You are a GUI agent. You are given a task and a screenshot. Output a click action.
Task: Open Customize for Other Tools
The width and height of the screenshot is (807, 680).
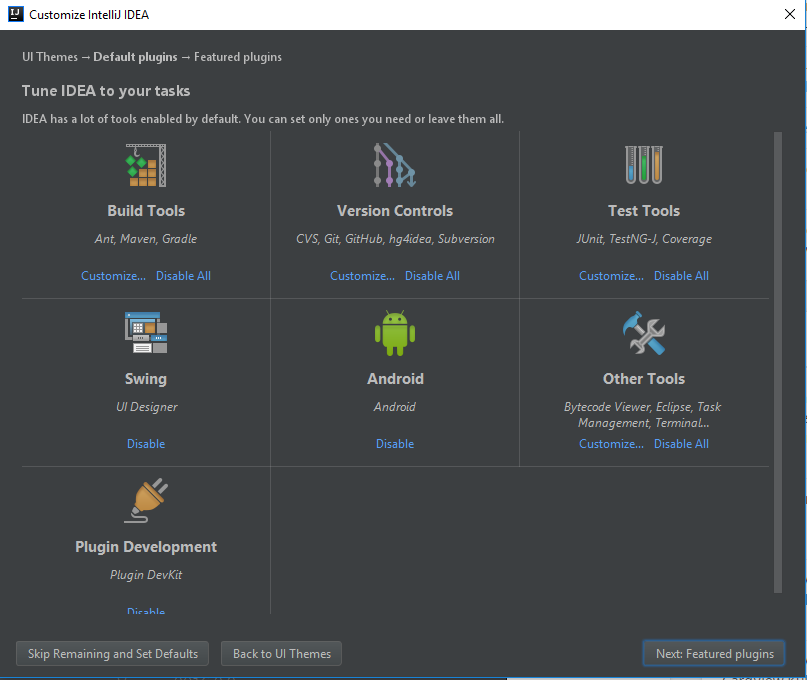(x=611, y=444)
